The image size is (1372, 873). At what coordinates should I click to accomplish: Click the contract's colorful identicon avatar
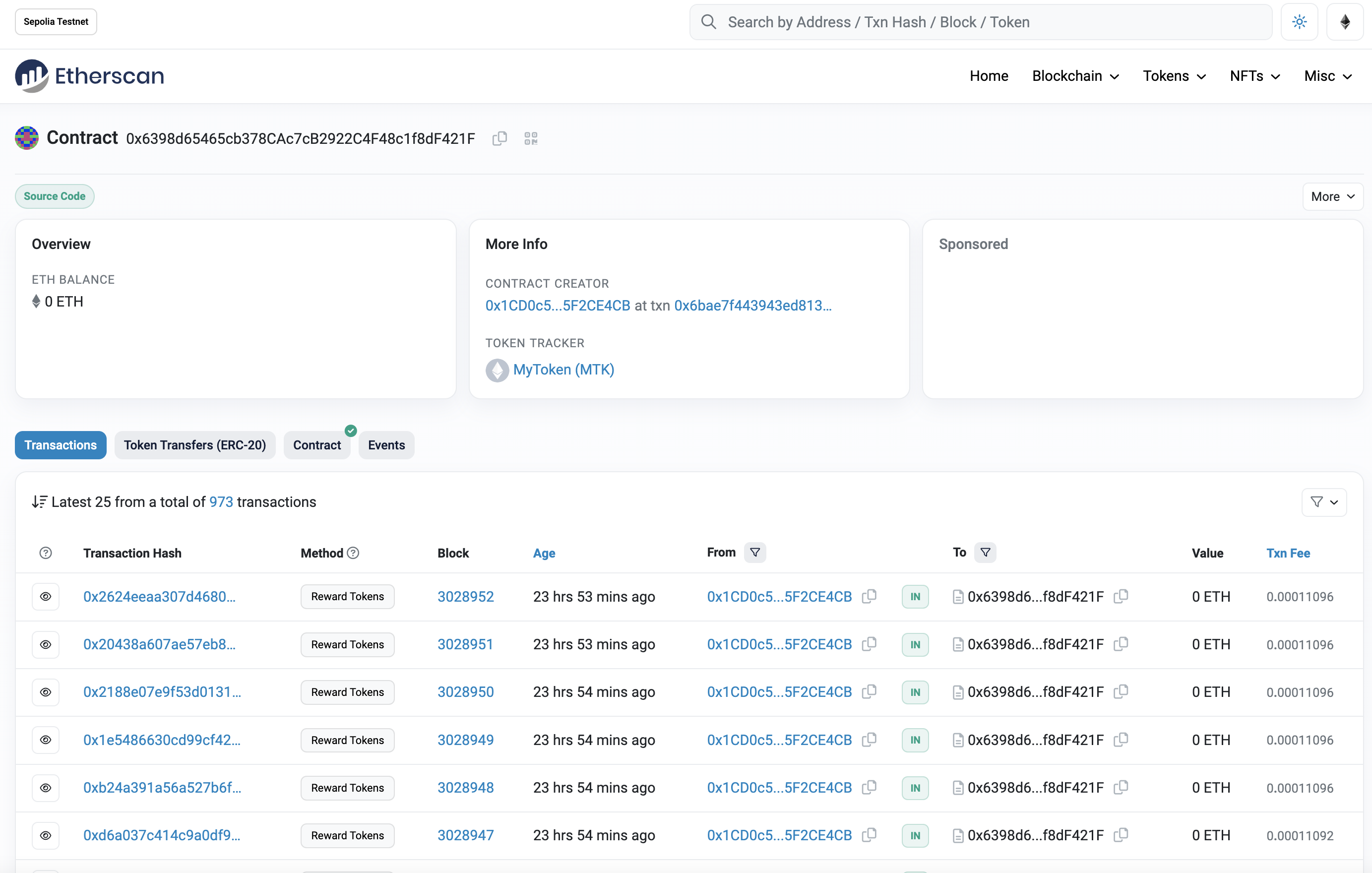[27, 138]
